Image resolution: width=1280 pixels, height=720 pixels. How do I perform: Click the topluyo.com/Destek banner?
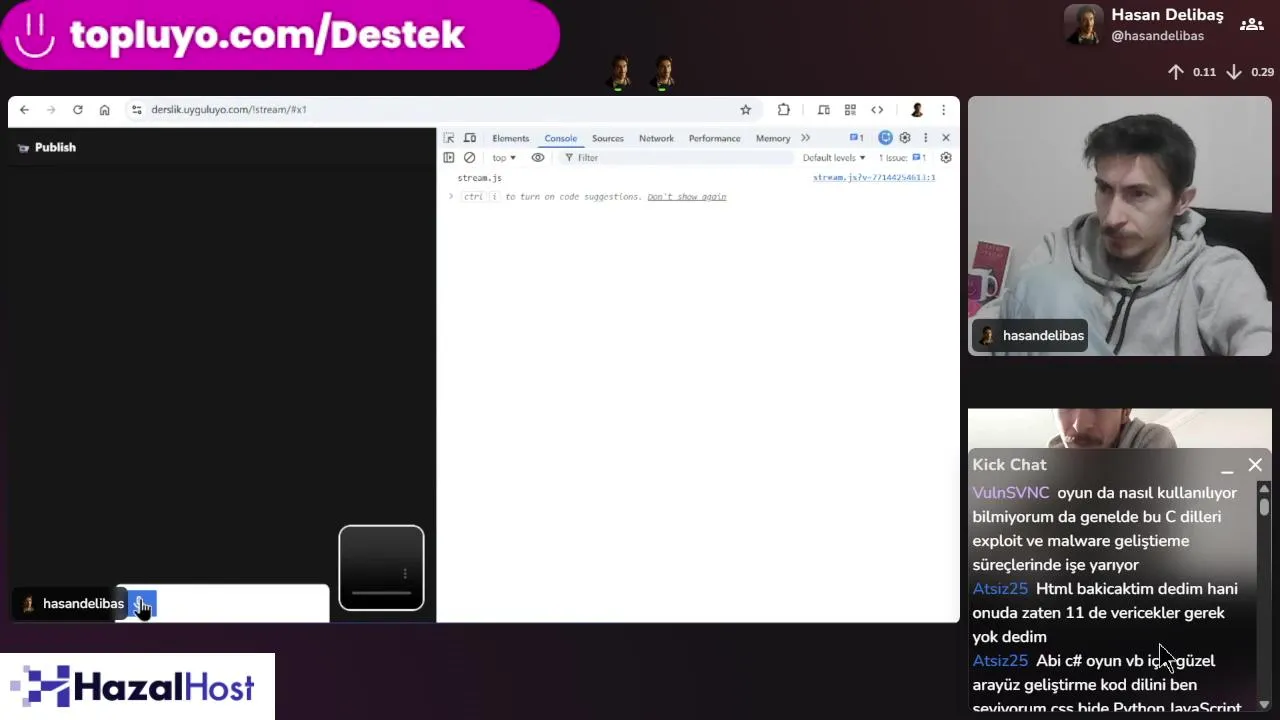(280, 35)
